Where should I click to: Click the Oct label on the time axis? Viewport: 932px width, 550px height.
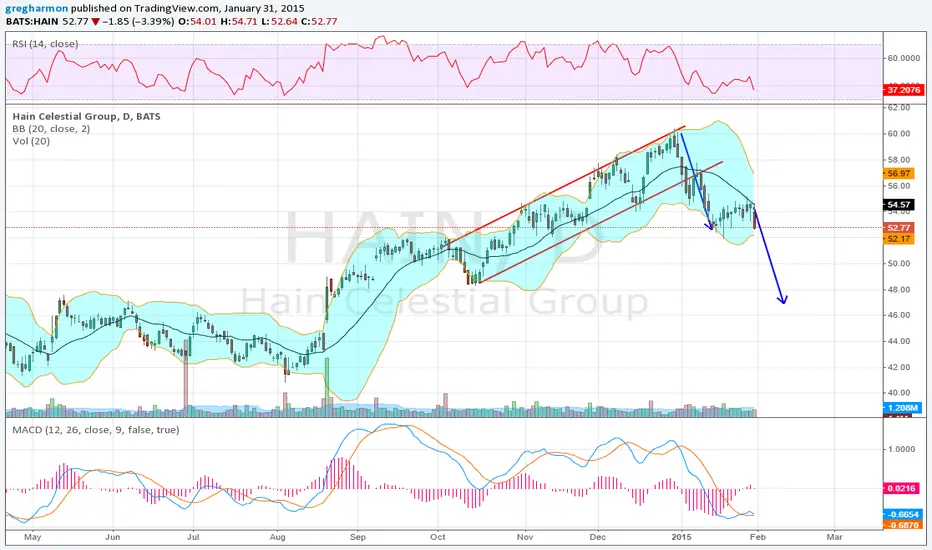click(437, 537)
